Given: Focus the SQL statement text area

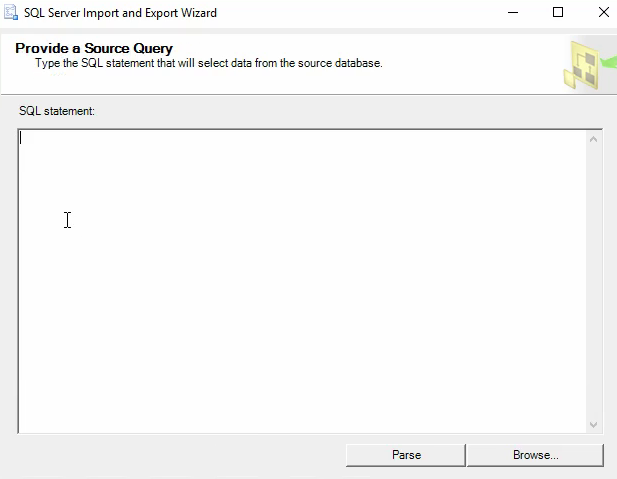Looking at the screenshot, I should coord(302,281).
